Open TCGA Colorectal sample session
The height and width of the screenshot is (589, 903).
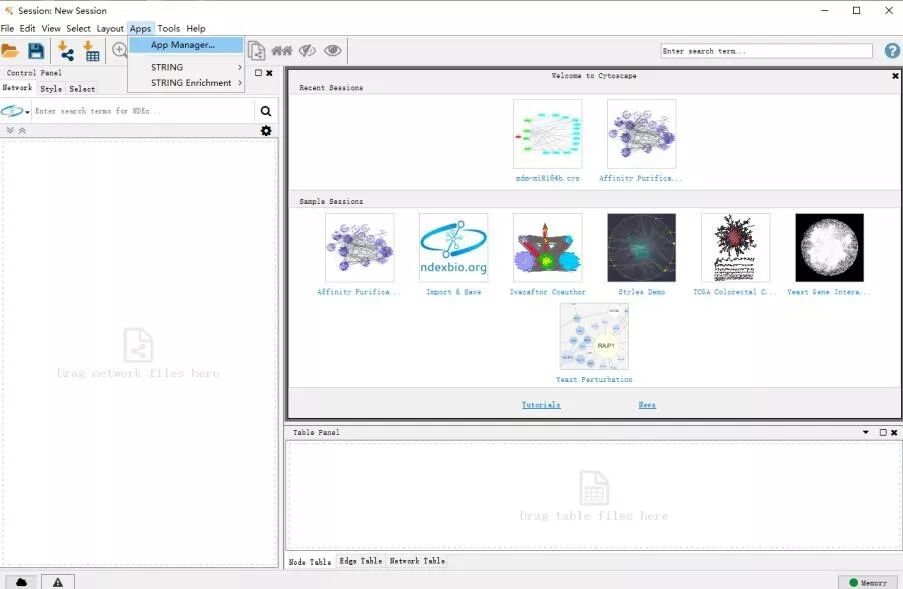(735, 248)
